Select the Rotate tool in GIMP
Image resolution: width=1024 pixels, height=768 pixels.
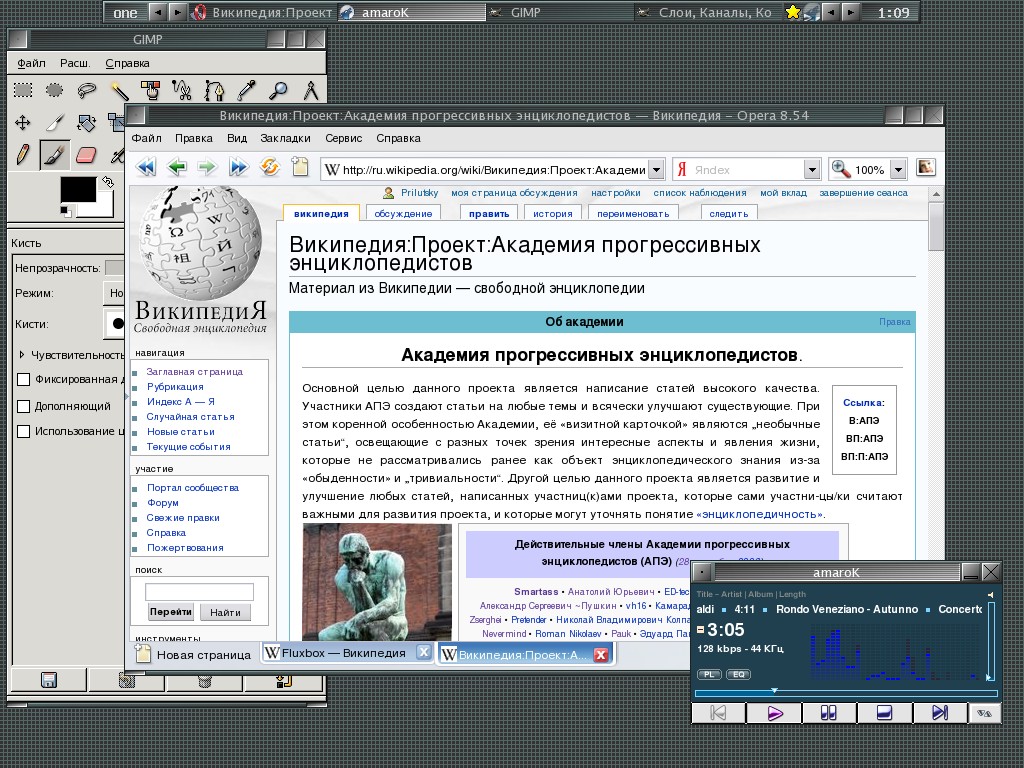pos(86,122)
